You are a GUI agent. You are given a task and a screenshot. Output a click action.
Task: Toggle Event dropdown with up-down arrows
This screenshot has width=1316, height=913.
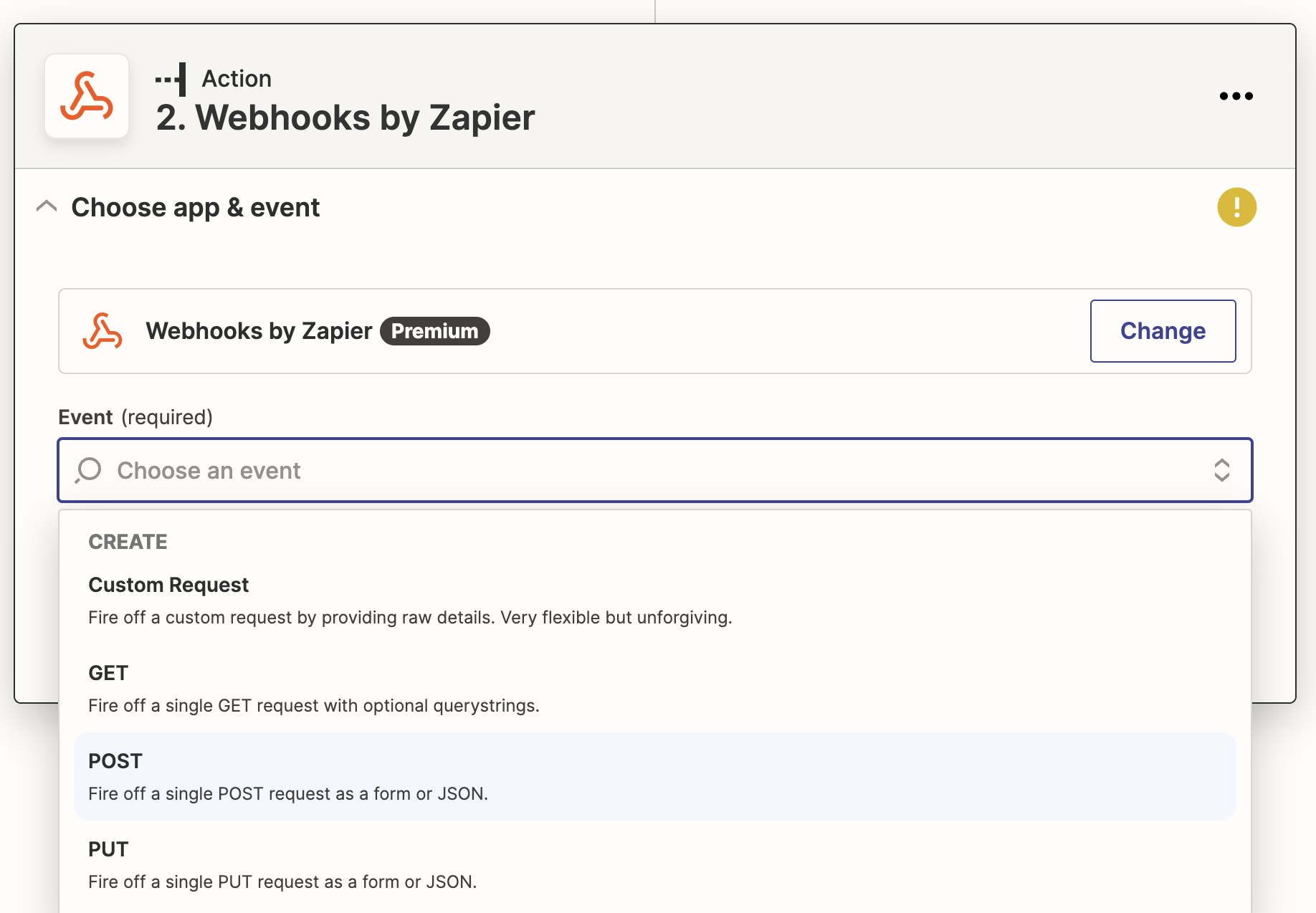(1221, 470)
